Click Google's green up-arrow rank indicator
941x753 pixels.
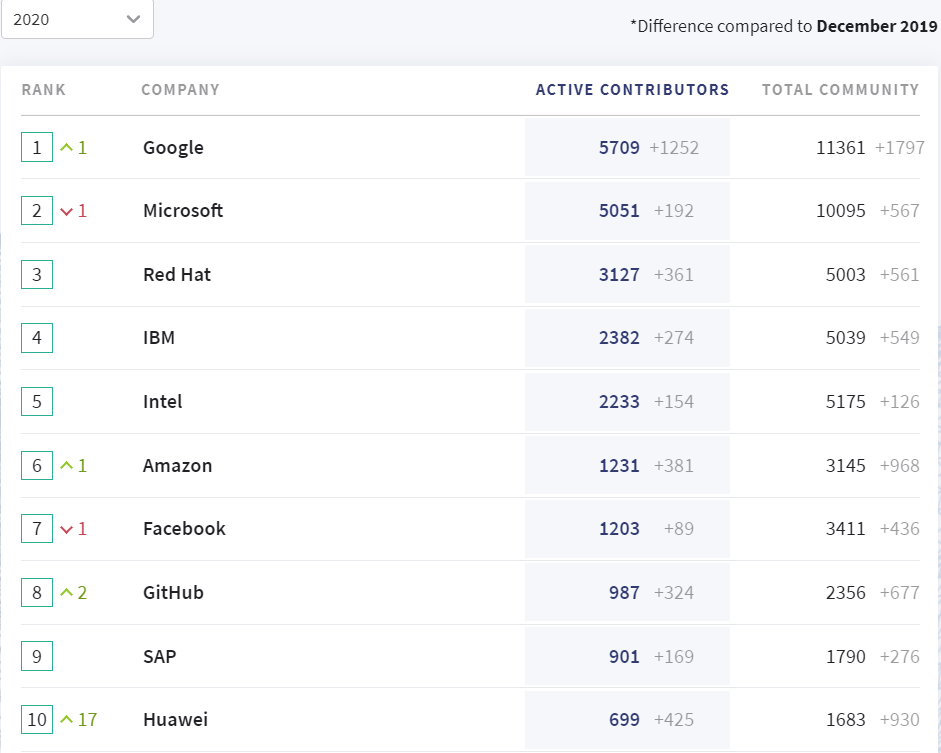pyautogui.click(x=67, y=148)
